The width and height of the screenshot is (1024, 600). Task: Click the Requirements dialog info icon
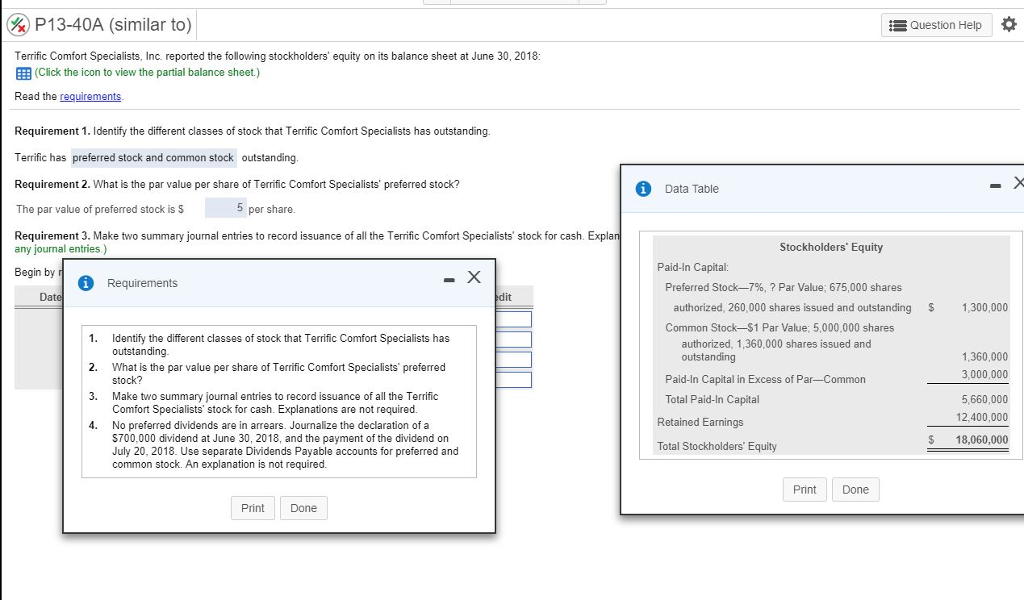[x=86, y=283]
